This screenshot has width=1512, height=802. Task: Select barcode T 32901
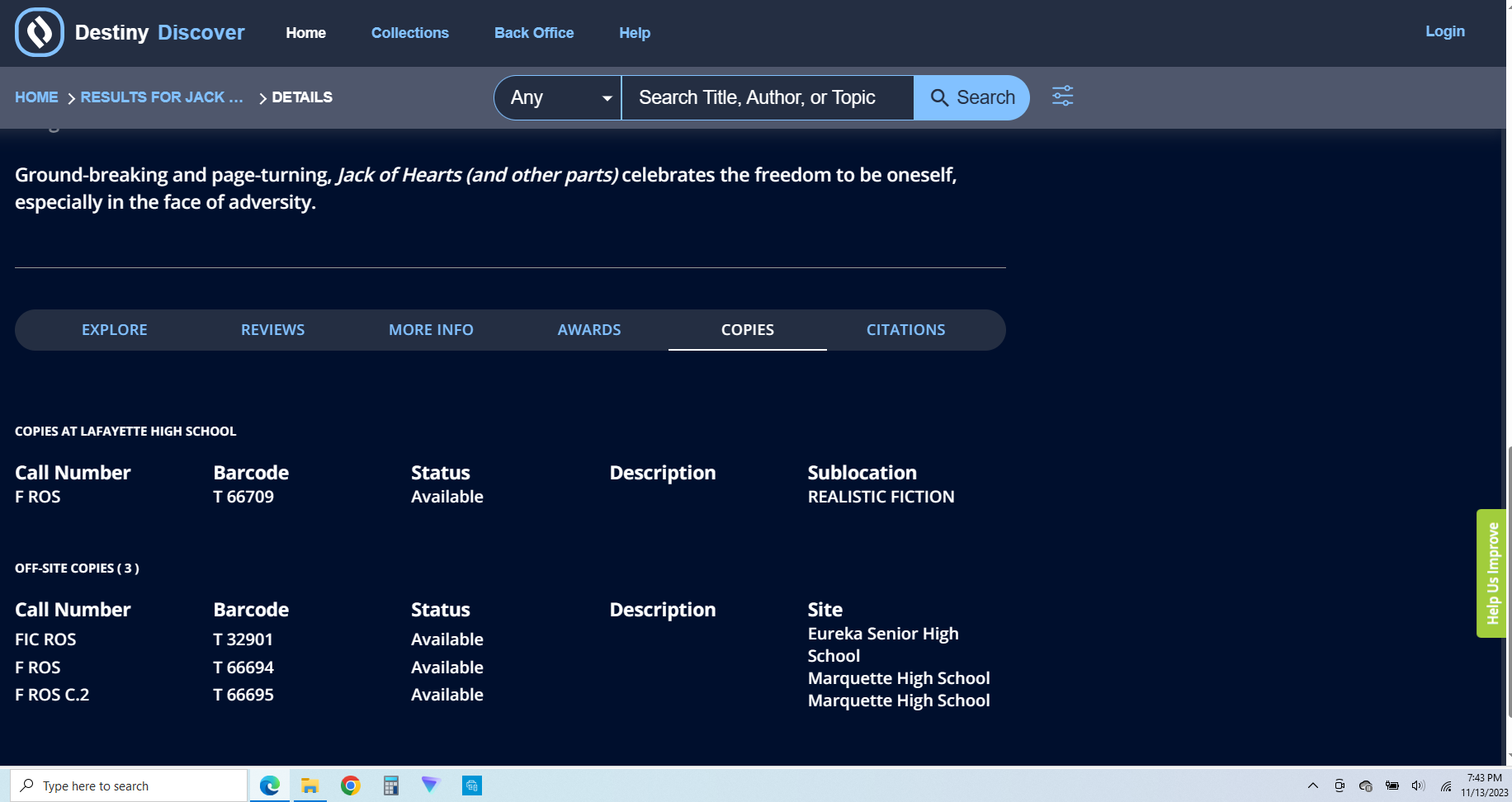[243, 639]
